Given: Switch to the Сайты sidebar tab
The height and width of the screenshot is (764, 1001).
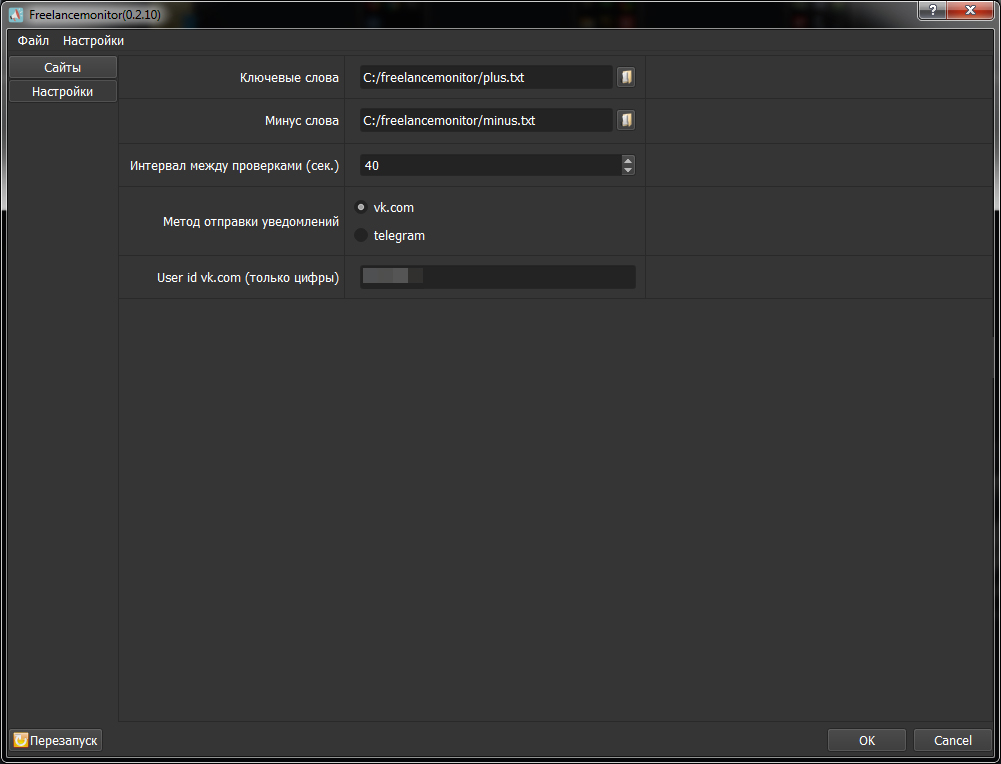Looking at the screenshot, I should click(x=63, y=67).
